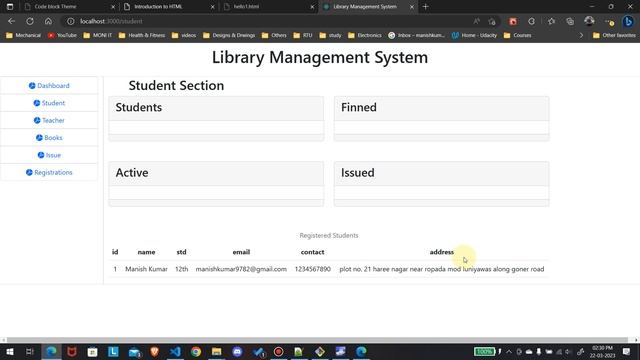The height and width of the screenshot is (360, 640).
Task: Close the Code block Theme tab
Action: [113, 7]
